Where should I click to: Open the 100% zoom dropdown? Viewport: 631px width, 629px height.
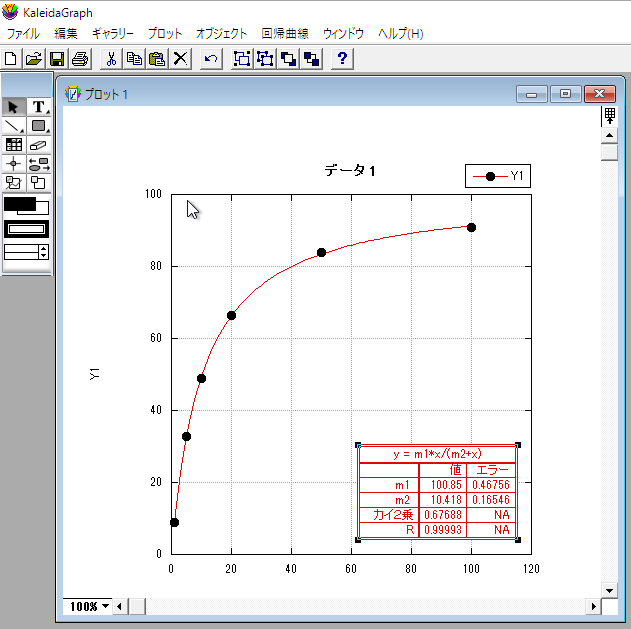(x=88, y=606)
